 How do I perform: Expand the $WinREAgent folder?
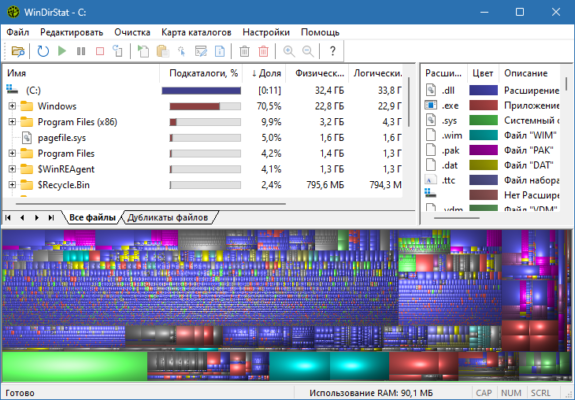pos(12,169)
